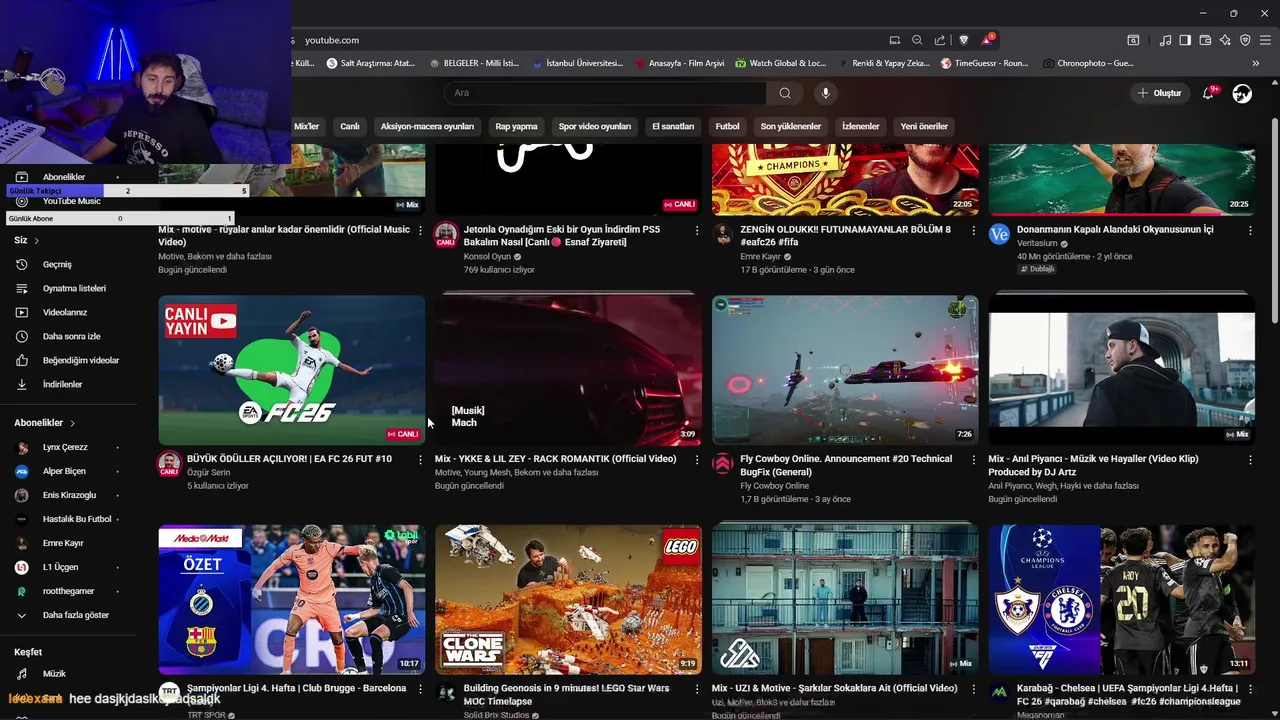
Task: Select the Rap yapma chip
Action: click(516, 127)
